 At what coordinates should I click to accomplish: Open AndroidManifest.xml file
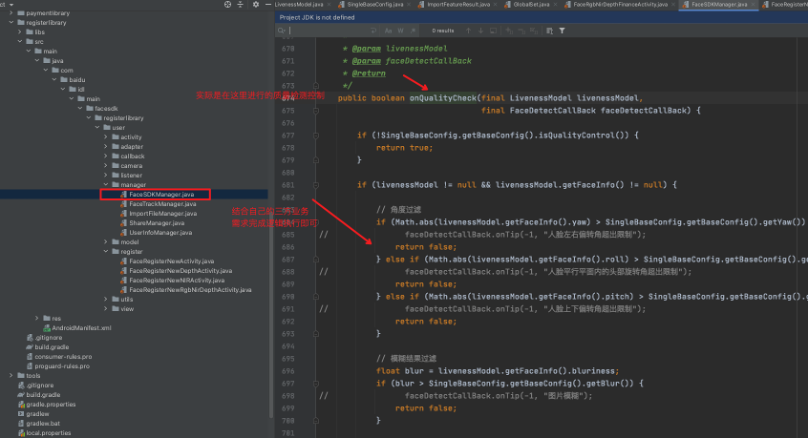[x=77, y=328]
